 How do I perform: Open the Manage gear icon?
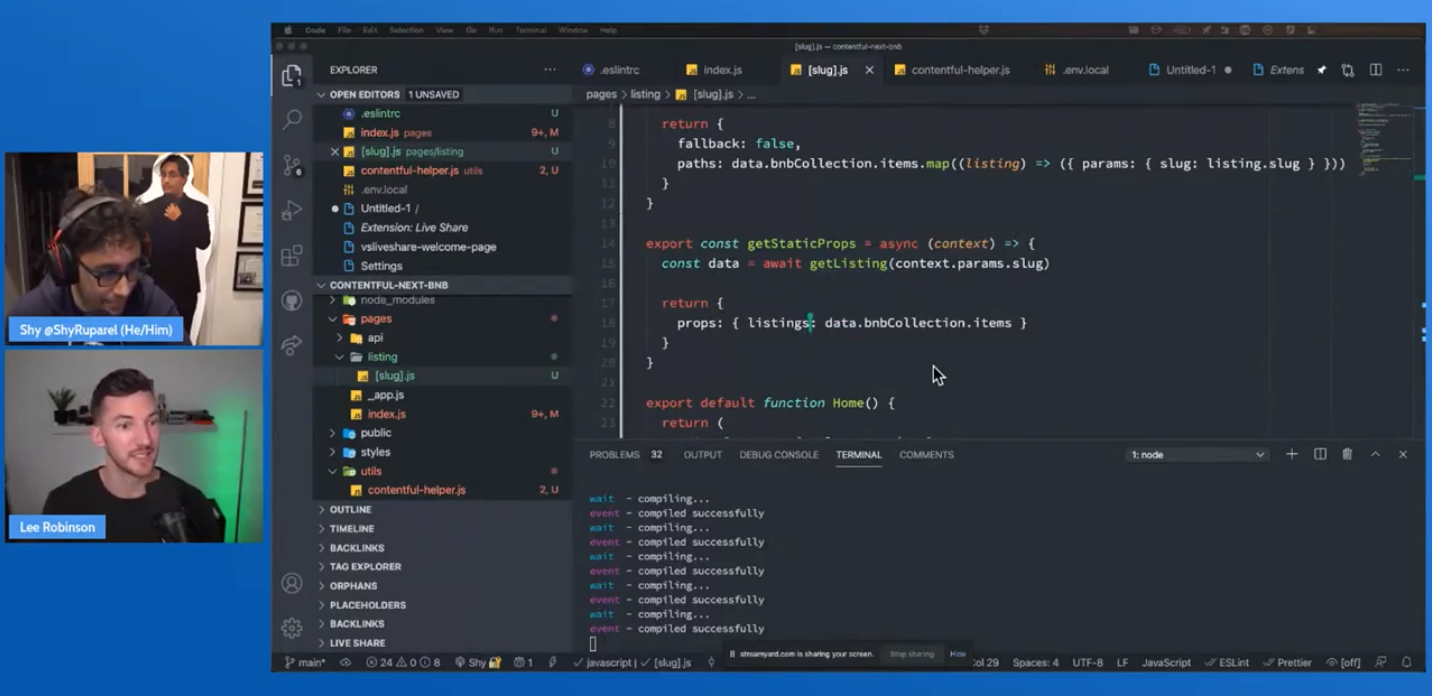point(292,628)
